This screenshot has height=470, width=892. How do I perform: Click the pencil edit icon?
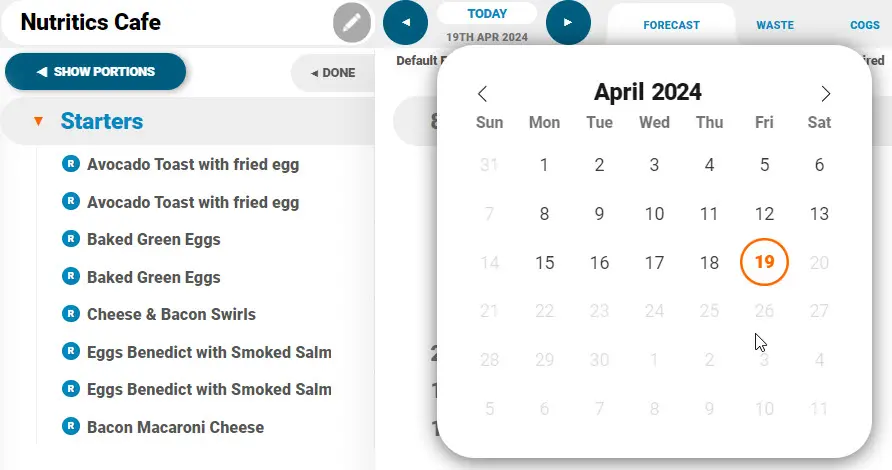tap(351, 23)
